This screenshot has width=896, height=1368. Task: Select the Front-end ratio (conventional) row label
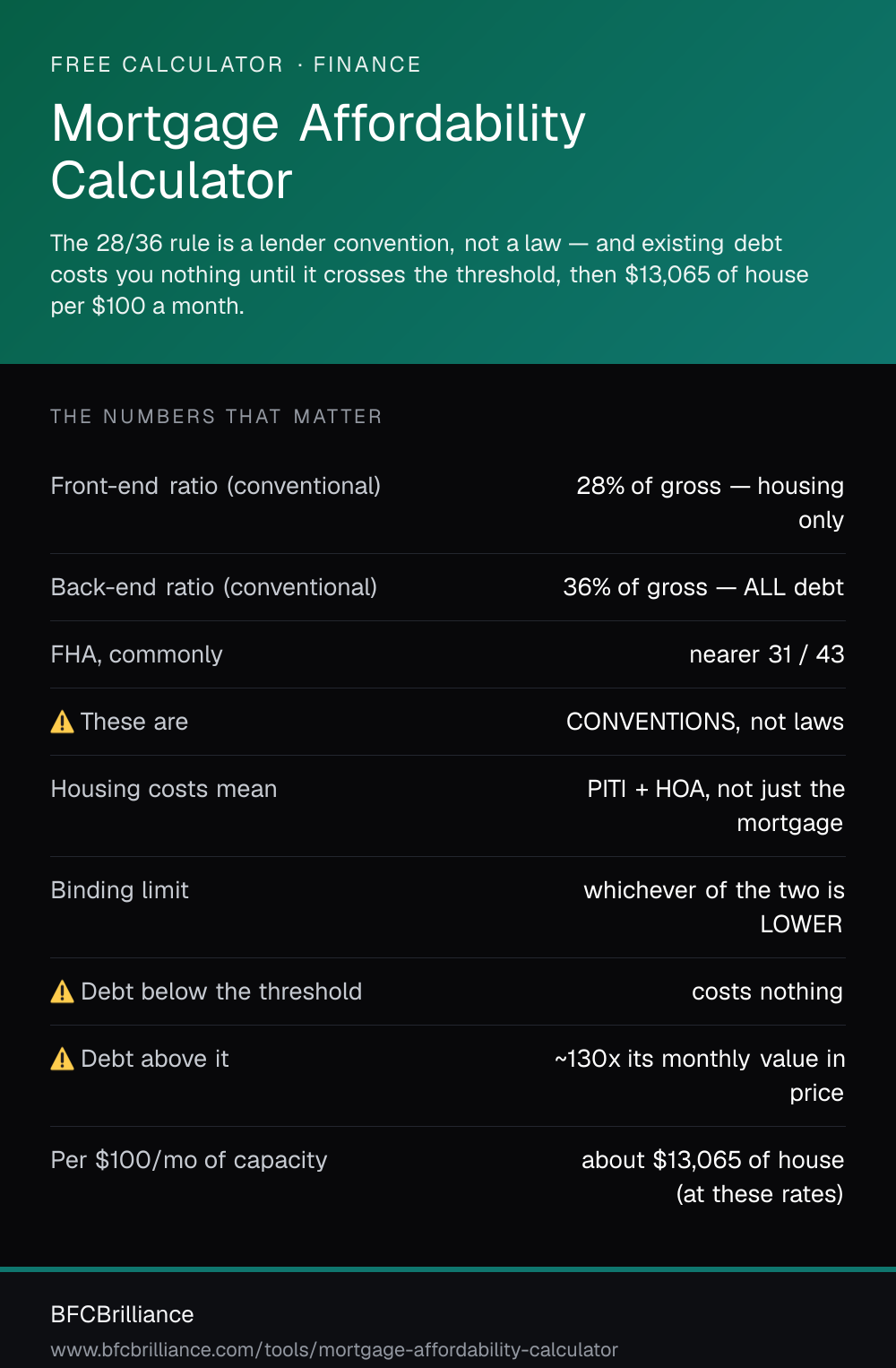(x=216, y=486)
